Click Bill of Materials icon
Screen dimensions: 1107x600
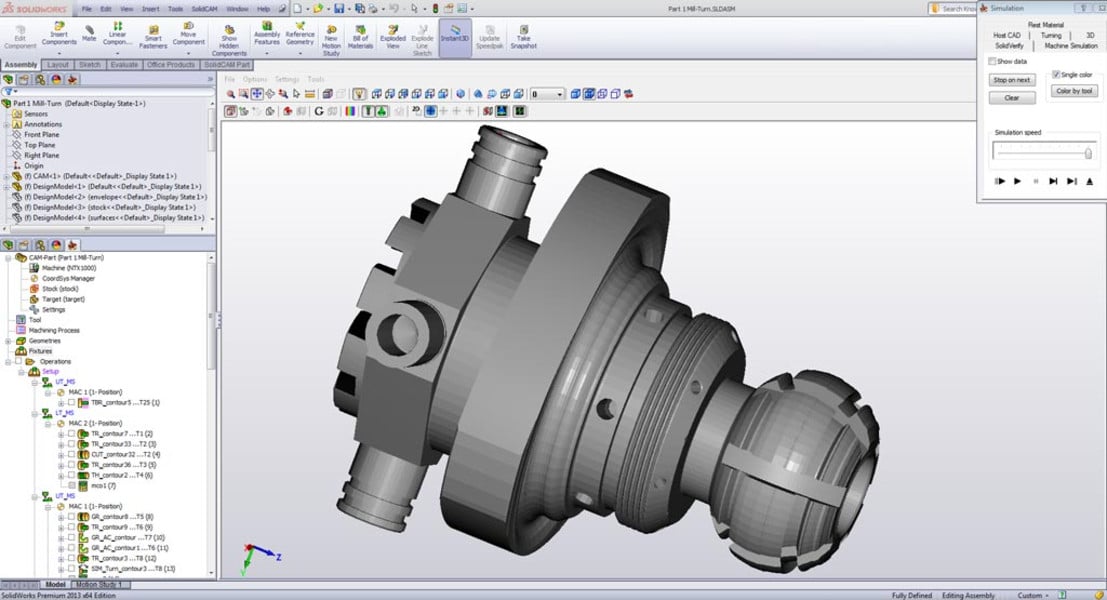(360, 37)
